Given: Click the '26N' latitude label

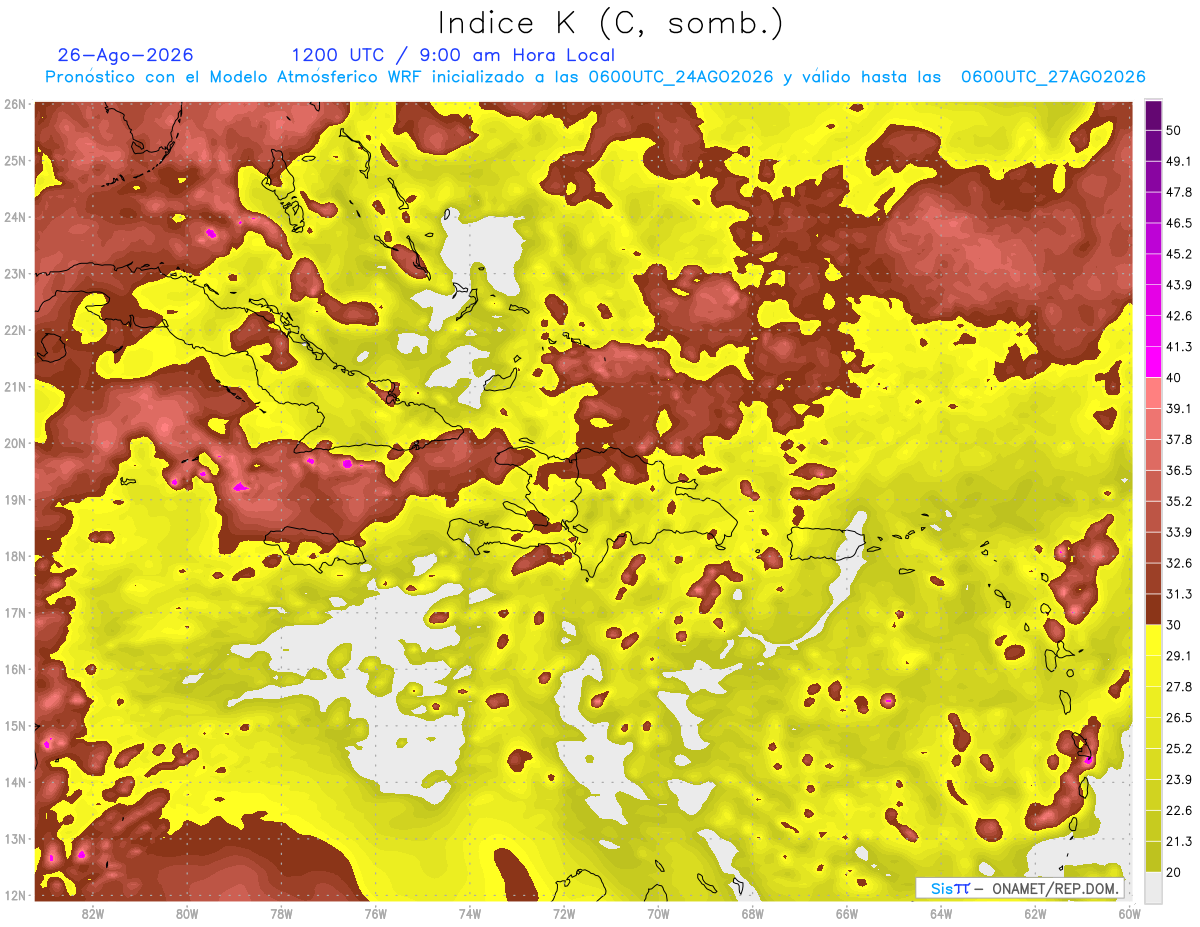Looking at the screenshot, I should click(16, 104).
